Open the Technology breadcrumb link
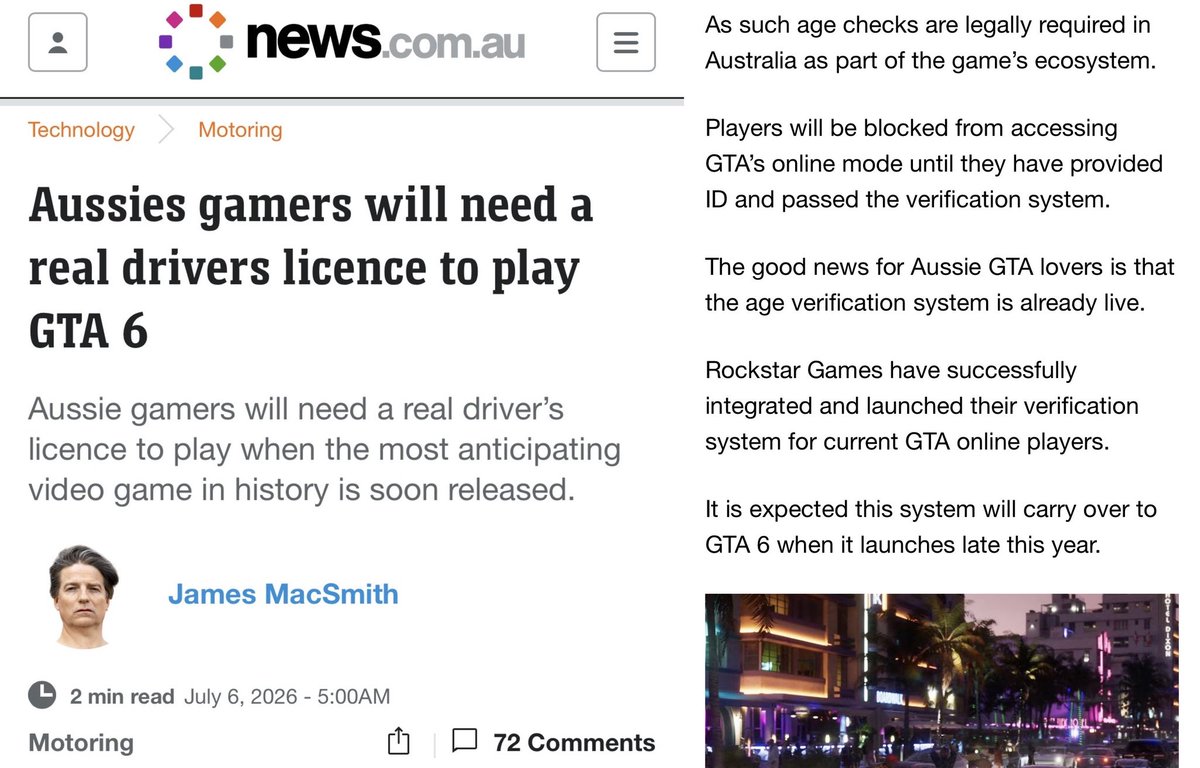 (81, 129)
